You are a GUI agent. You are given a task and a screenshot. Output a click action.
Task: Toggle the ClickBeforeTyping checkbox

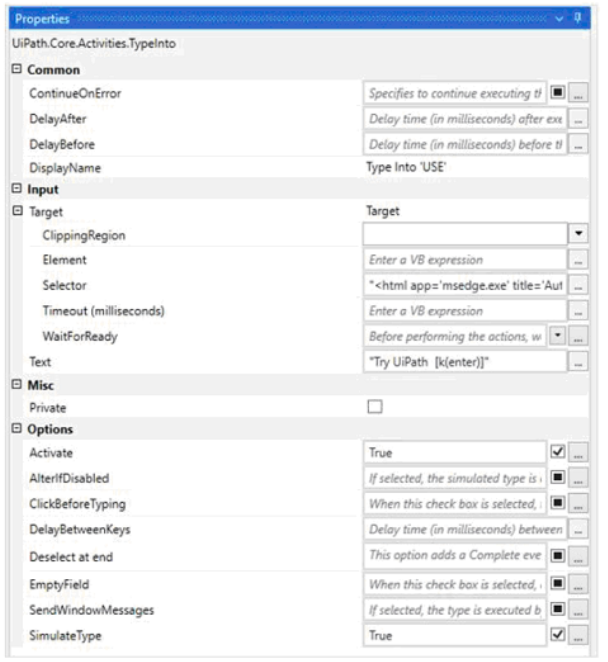point(558,502)
